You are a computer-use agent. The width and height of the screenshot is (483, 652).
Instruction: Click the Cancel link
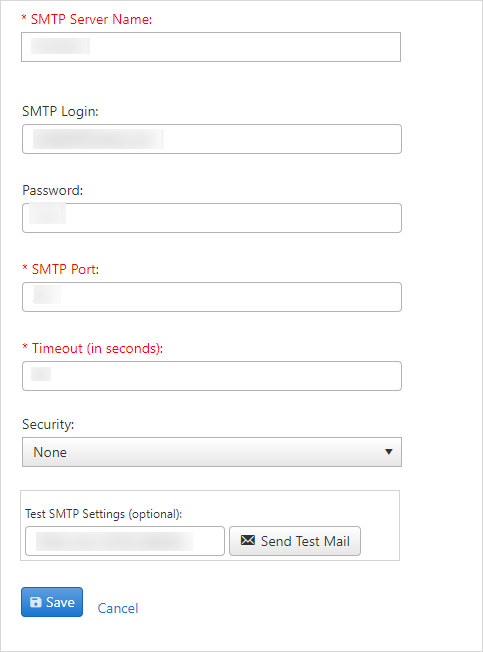(x=118, y=608)
